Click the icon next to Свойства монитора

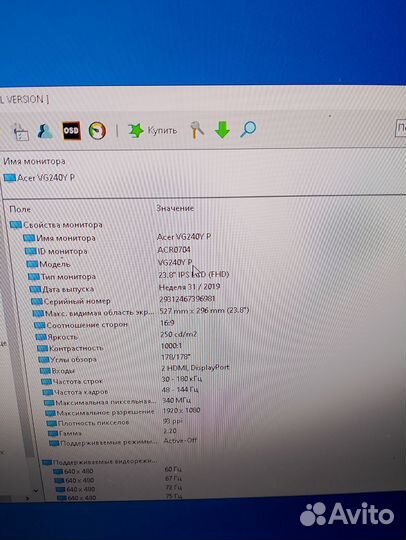pyautogui.click(x=16, y=225)
